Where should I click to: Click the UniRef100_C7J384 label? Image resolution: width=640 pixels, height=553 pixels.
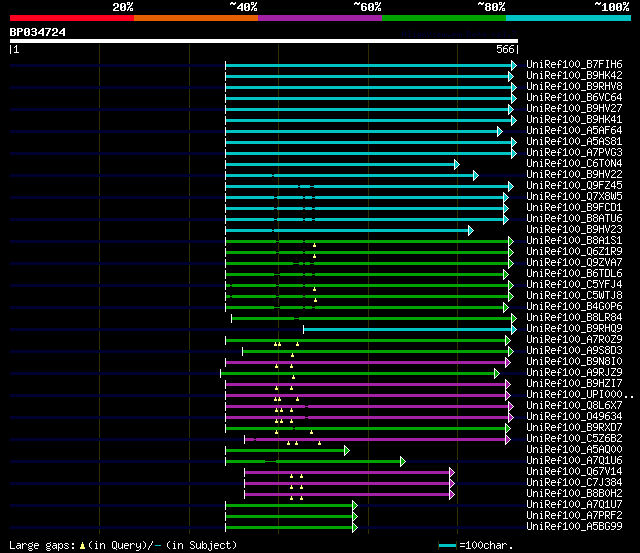(x=574, y=483)
